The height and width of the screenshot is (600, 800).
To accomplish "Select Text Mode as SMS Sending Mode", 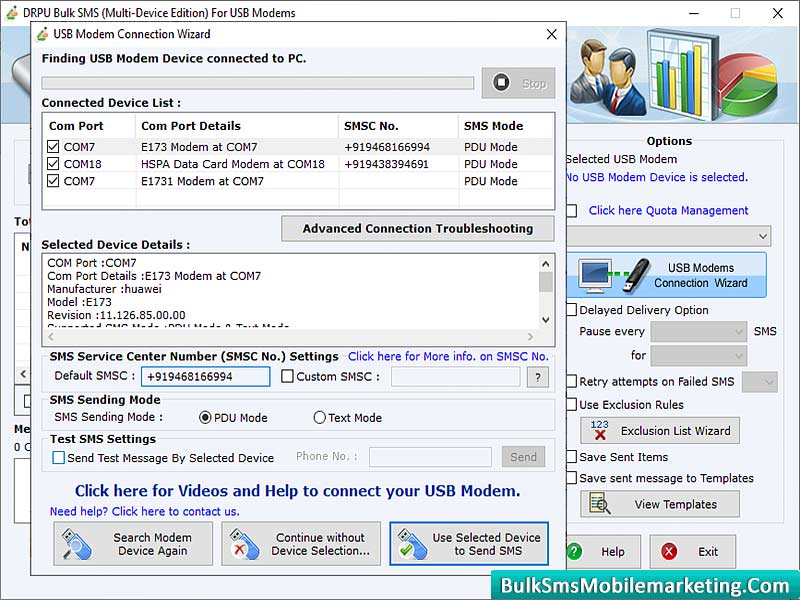I will (x=320, y=418).
